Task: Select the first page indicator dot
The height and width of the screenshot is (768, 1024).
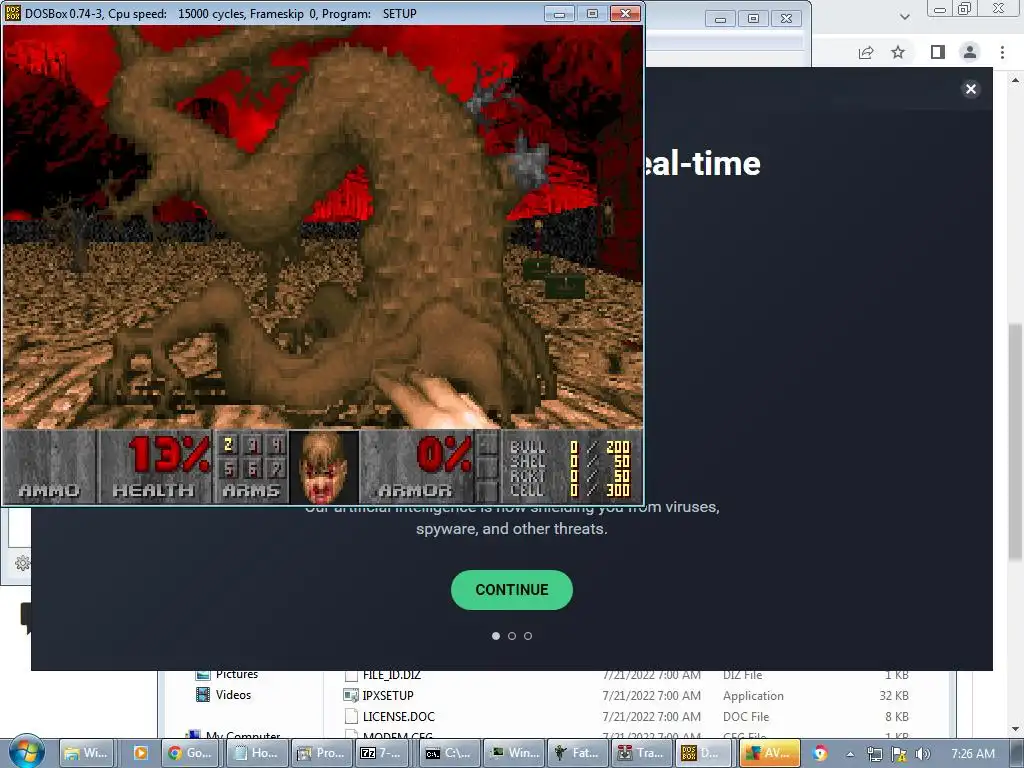Action: point(496,635)
